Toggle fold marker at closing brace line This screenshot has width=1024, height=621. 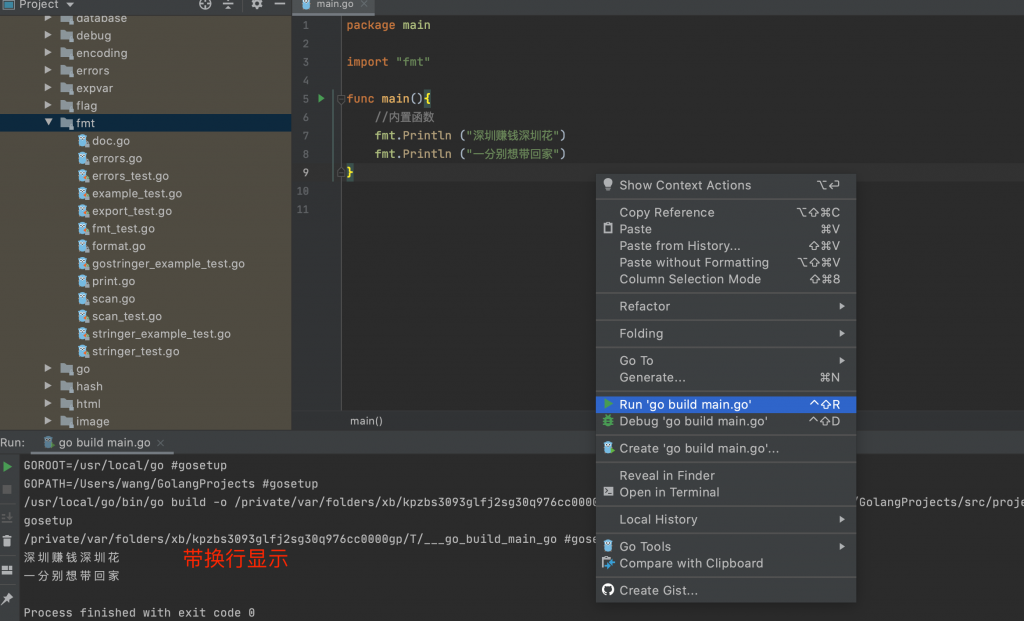[341, 172]
